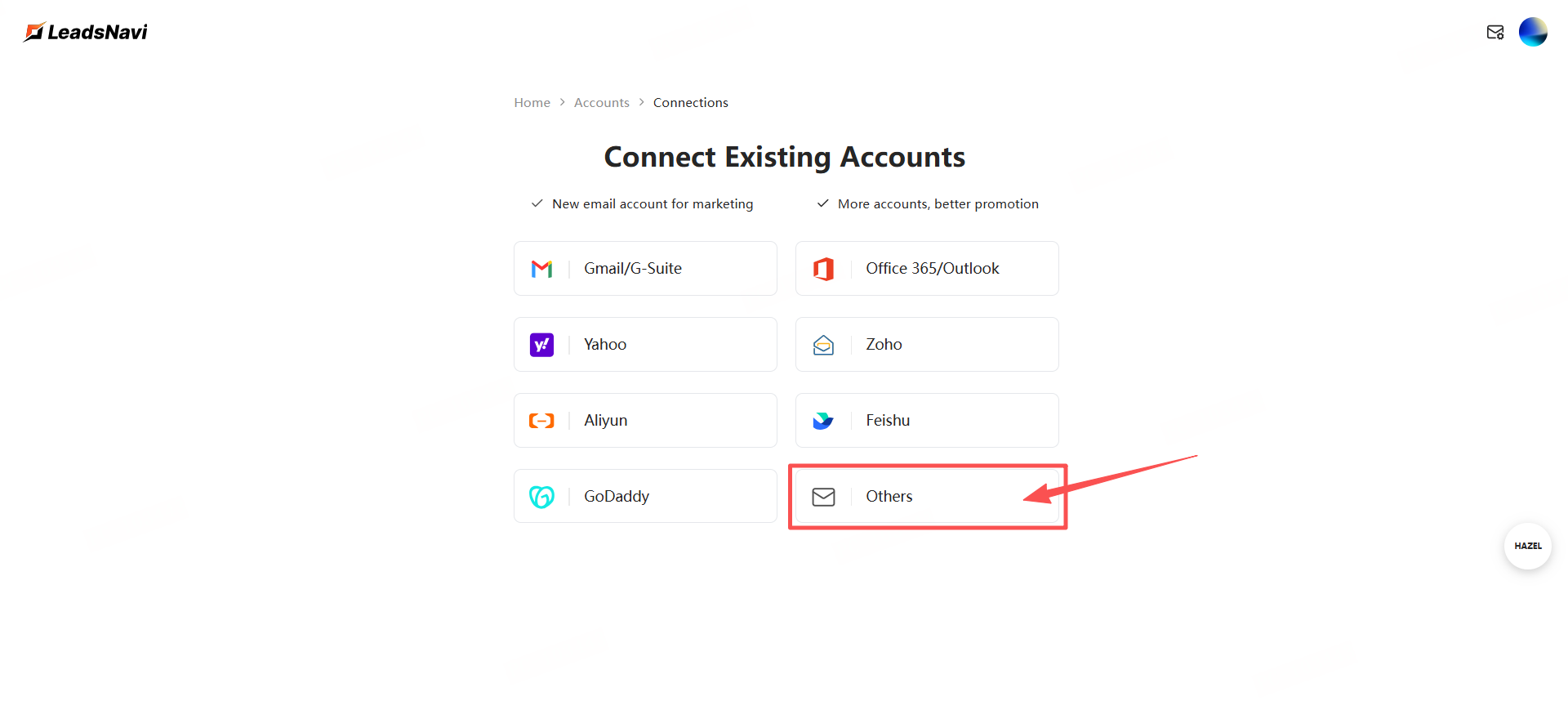This screenshot has height=710, width=1568.
Task: Click the purple Yahoo icon
Action: (x=541, y=345)
